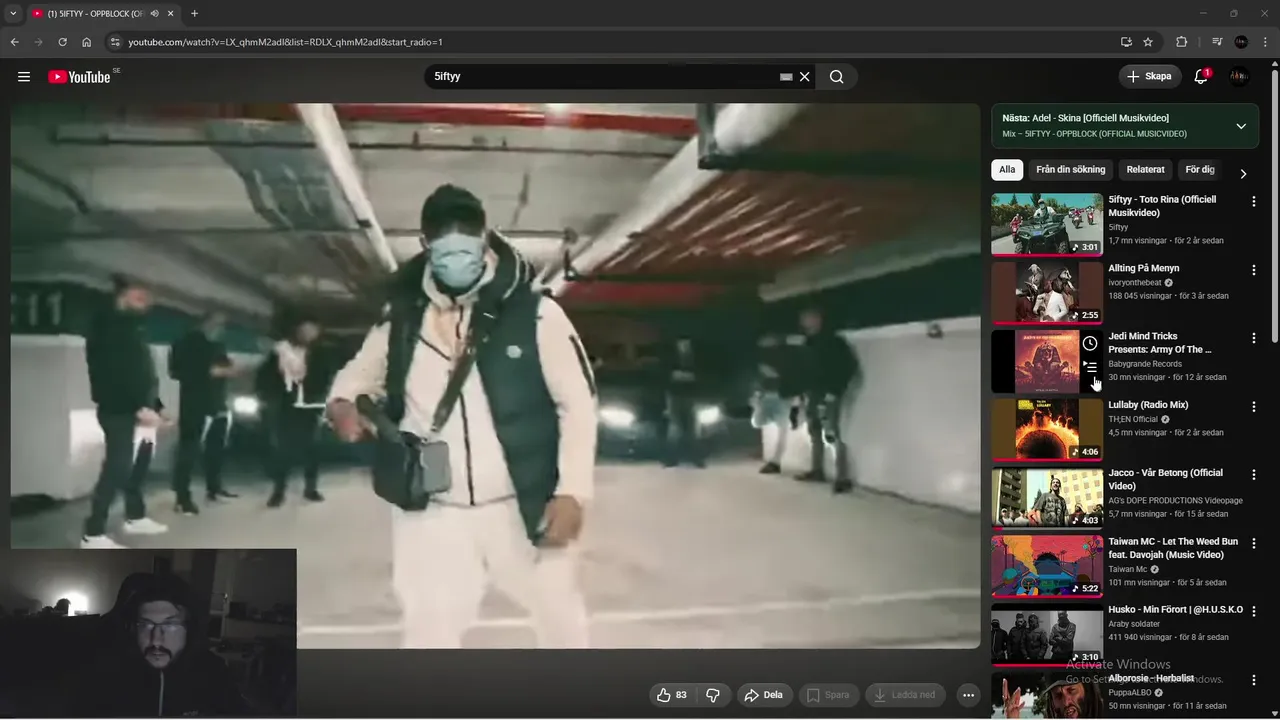
Task: Open Babygrande Records channel name
Action: pyautogui.click(x=1145, y=364)
